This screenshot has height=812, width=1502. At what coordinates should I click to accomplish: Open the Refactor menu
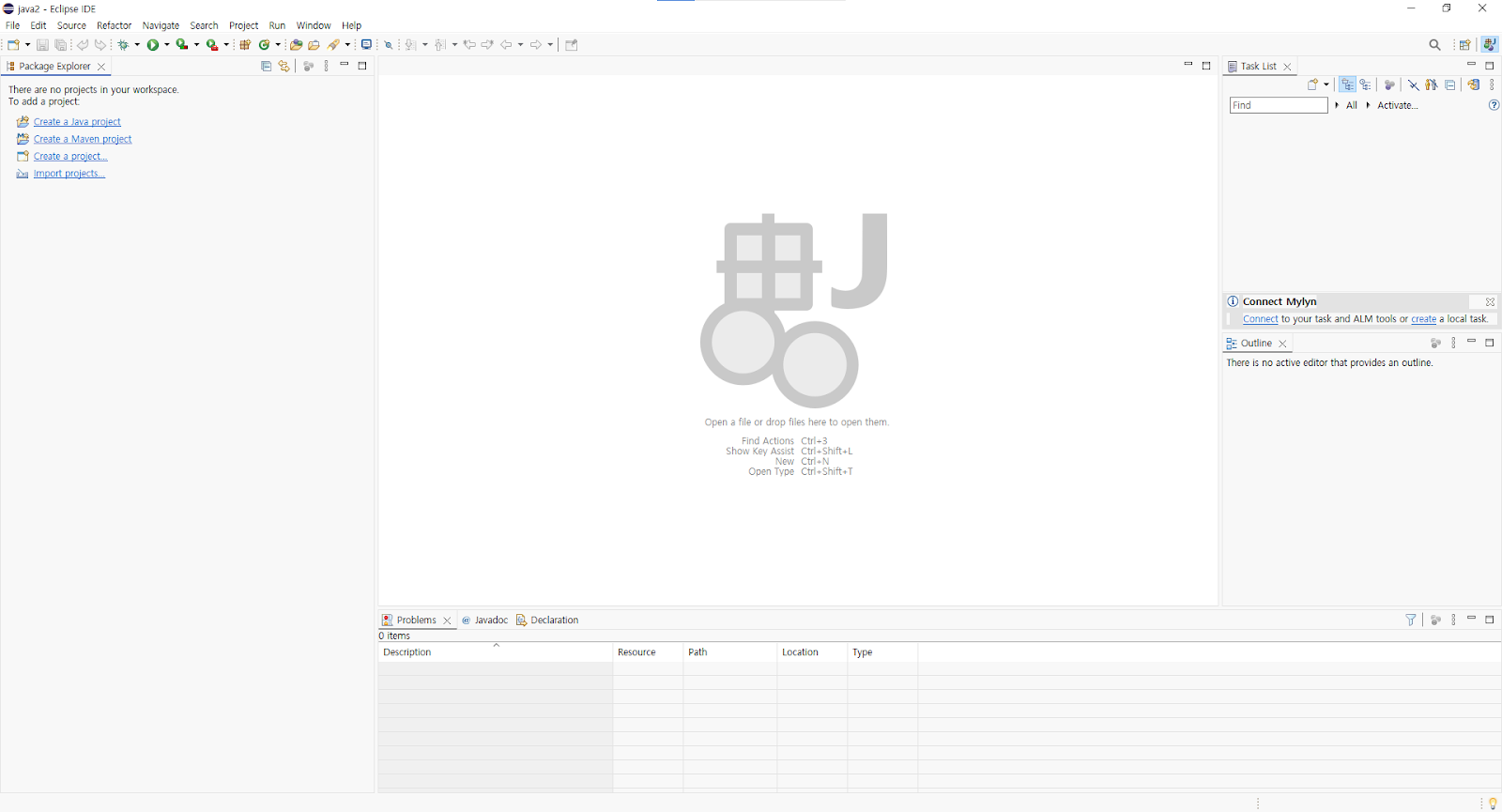tap(114, 25)
